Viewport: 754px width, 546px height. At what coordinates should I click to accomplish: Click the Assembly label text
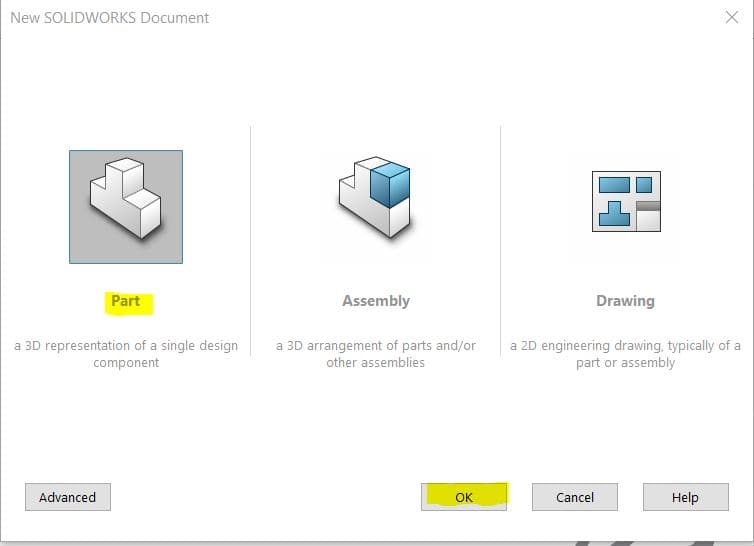[x=376, y=300]
